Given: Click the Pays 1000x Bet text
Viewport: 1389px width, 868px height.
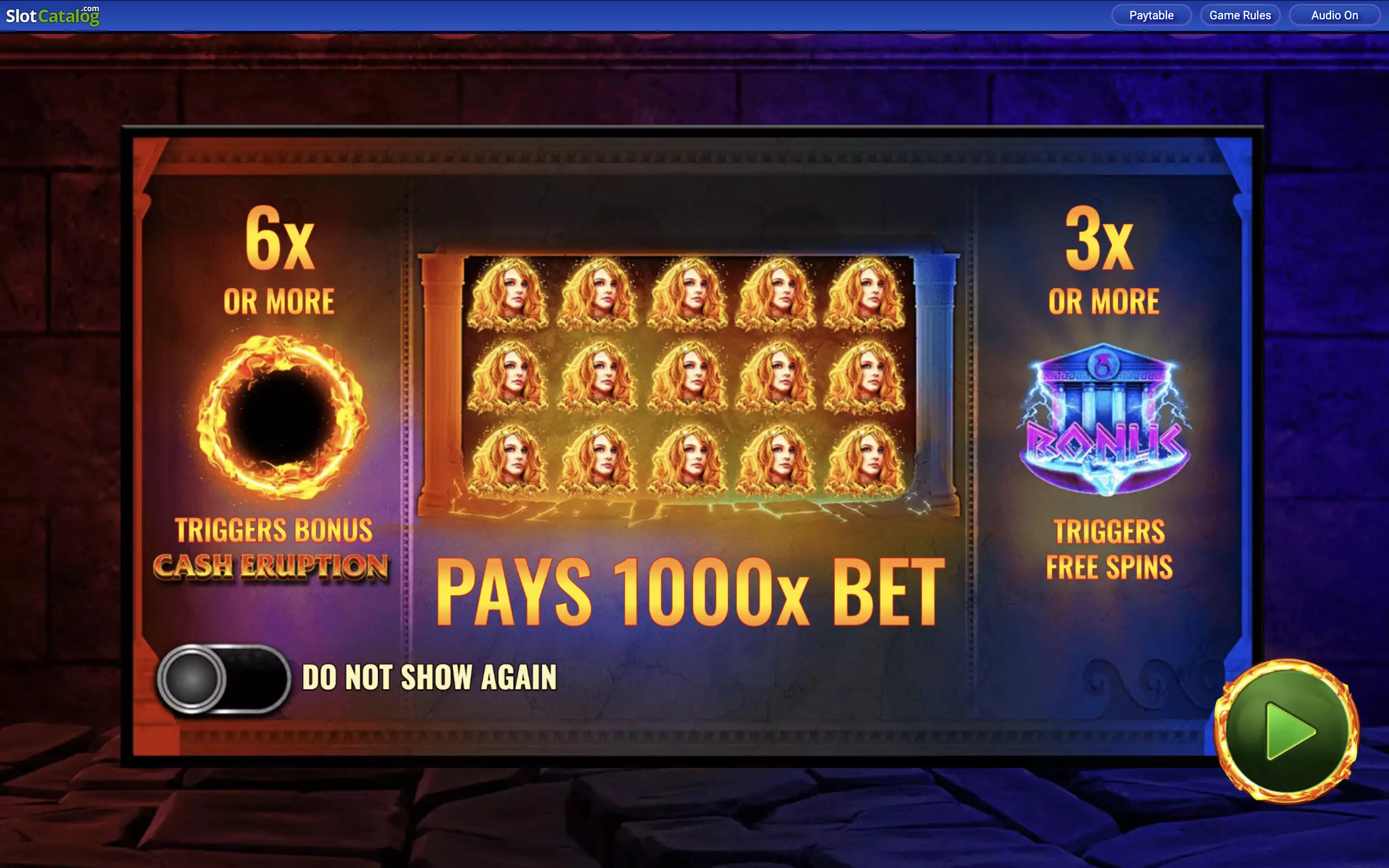Looking at the screenshot, I should (x=691, y=592).
